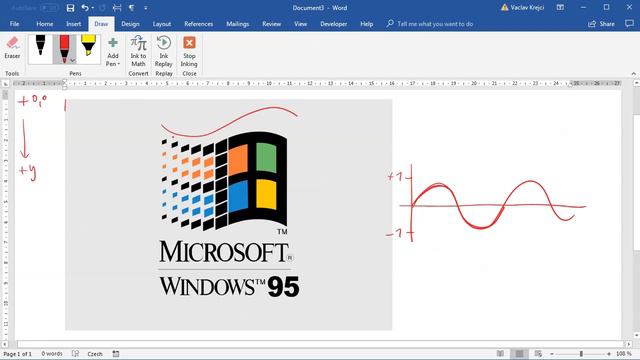Select the yellow highlighter pen
Image resolution: width=640 pixels, height=360 pixels.
[x=88, y=49]
